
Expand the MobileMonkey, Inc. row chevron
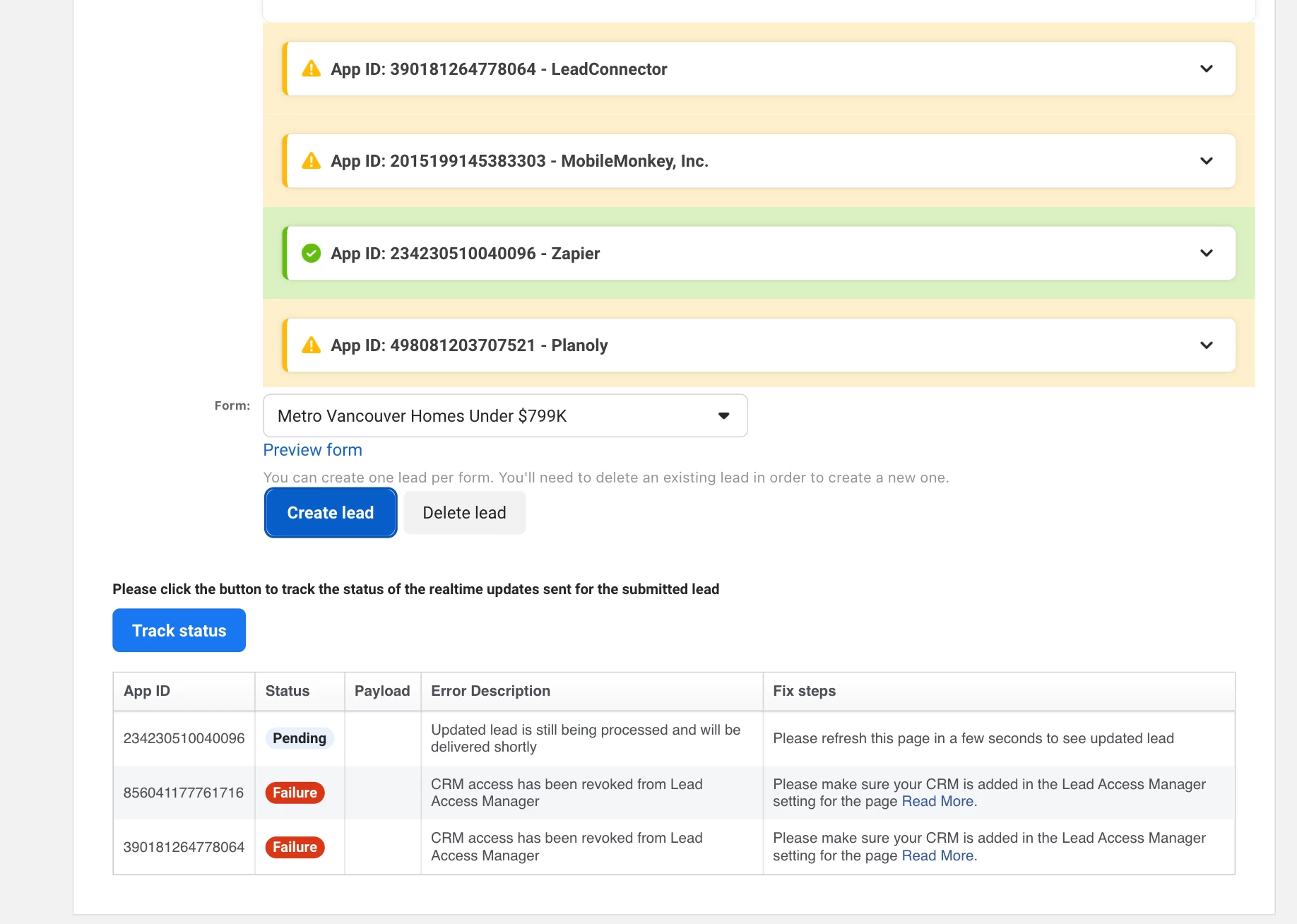tap(1207, 160)
